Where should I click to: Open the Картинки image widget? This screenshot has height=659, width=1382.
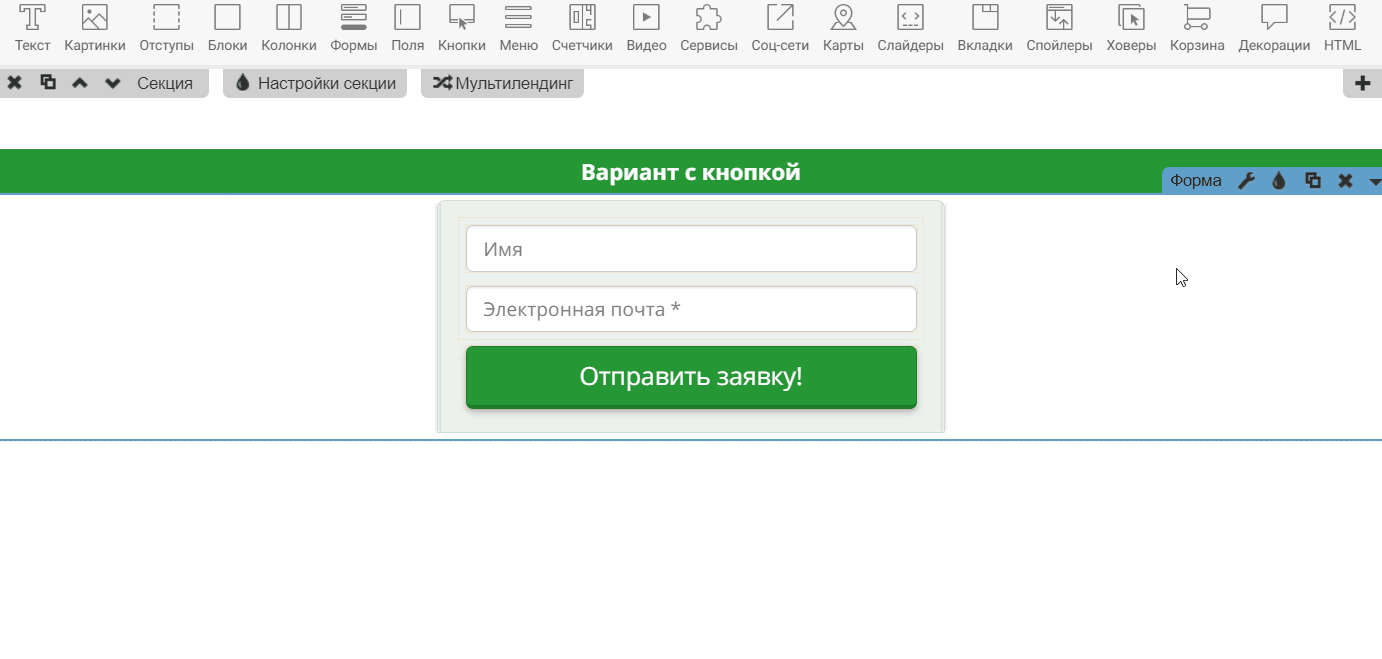point(95,28)
